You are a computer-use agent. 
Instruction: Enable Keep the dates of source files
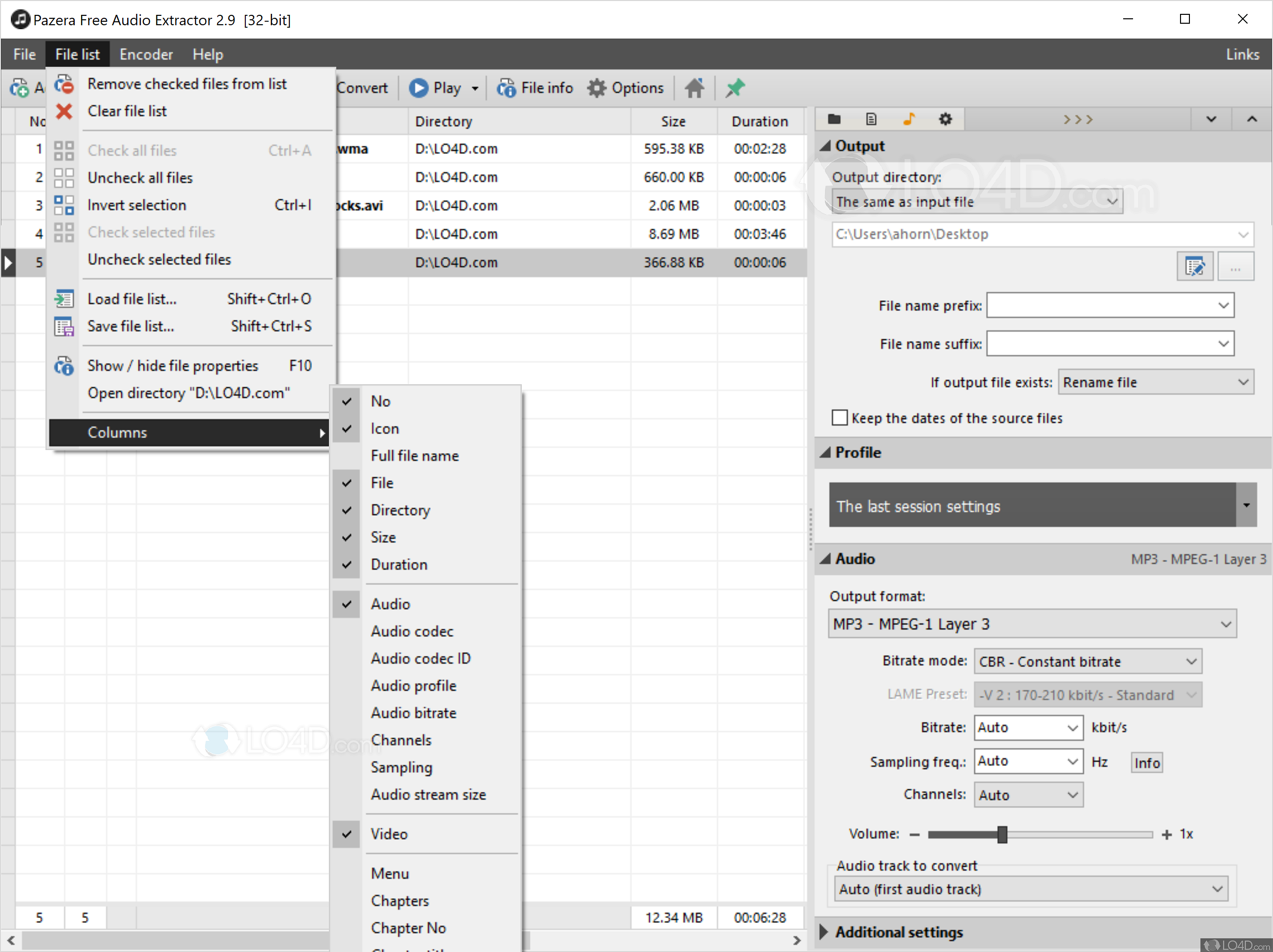tap(840, 418)
